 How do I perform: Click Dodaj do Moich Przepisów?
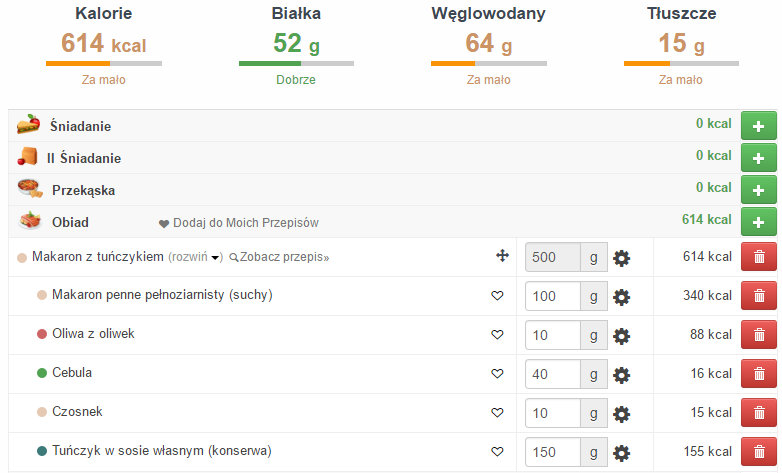coord(238,223)
